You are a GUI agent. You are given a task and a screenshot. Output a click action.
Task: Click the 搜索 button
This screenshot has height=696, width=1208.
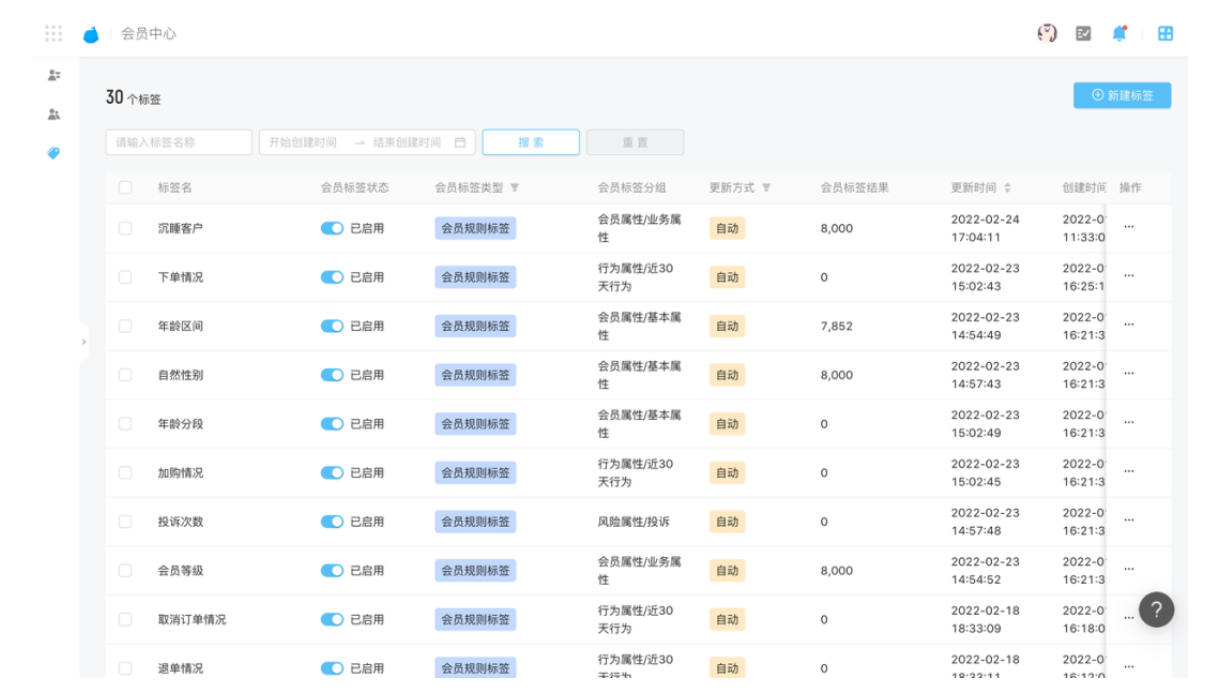(x=530, y=142)
